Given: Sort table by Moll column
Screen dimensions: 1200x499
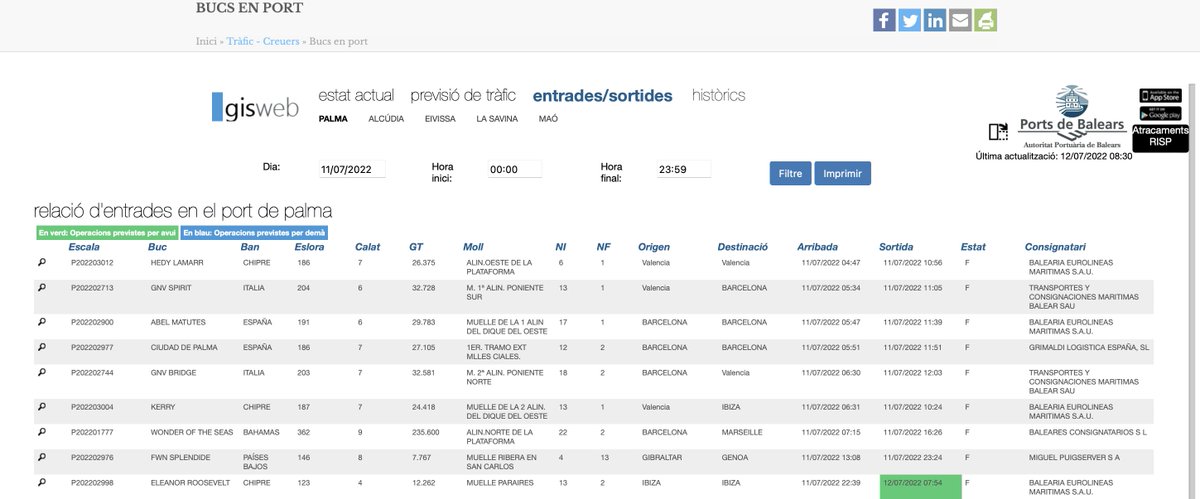Looking at the screenshot, I should click(473, 246).
